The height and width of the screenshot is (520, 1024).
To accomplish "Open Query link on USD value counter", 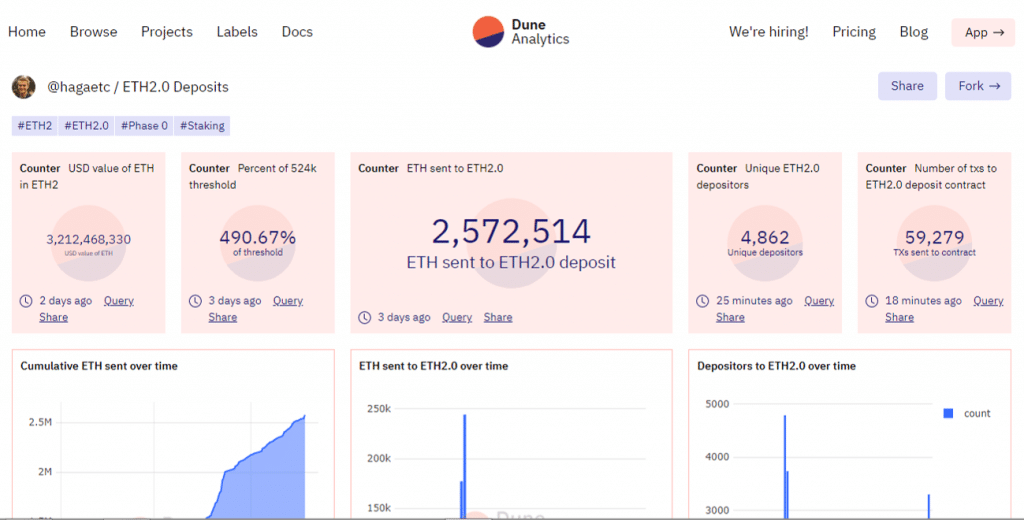I will (x=119, y=301).
